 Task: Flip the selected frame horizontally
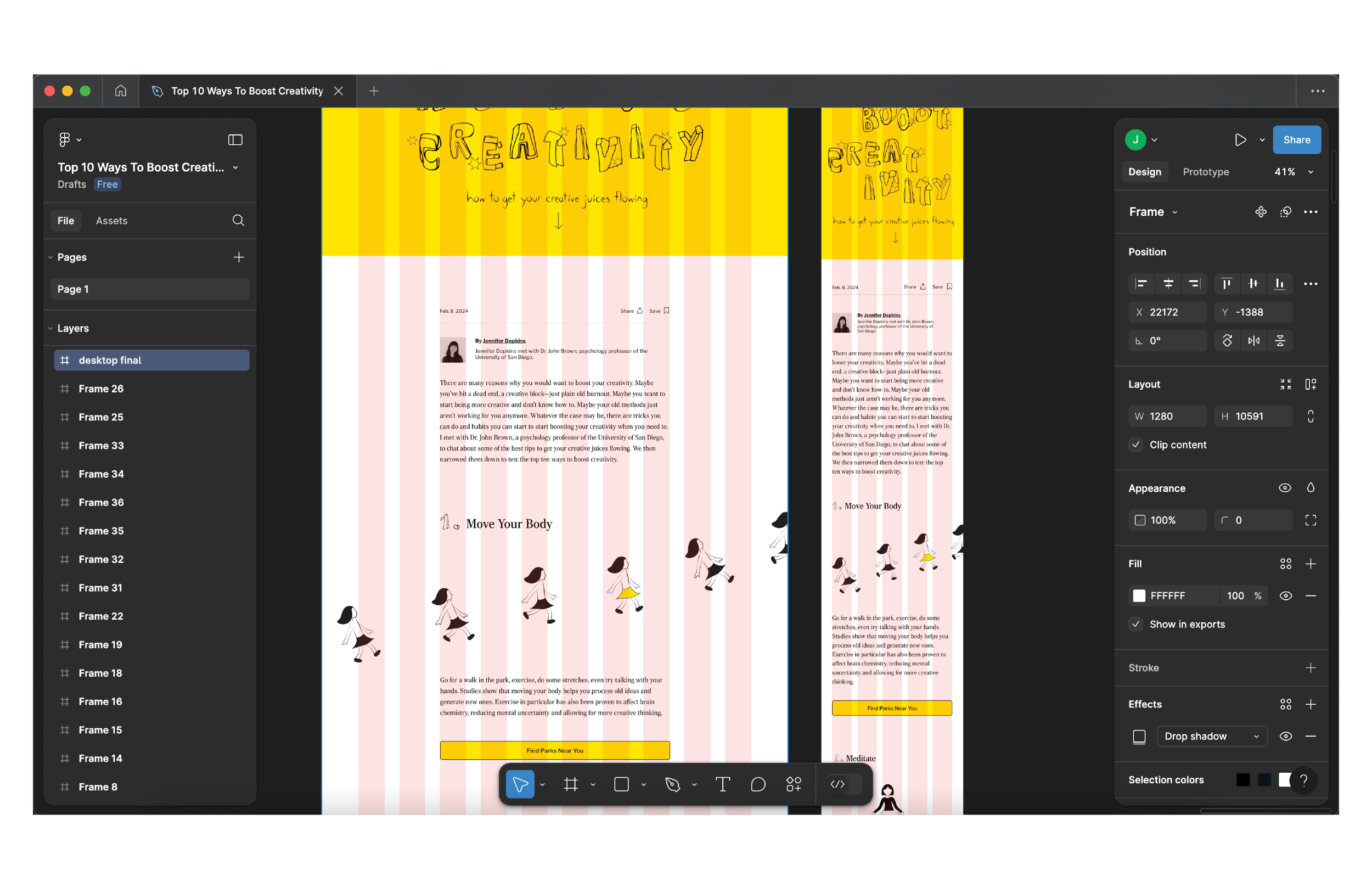click(1253, 340)
